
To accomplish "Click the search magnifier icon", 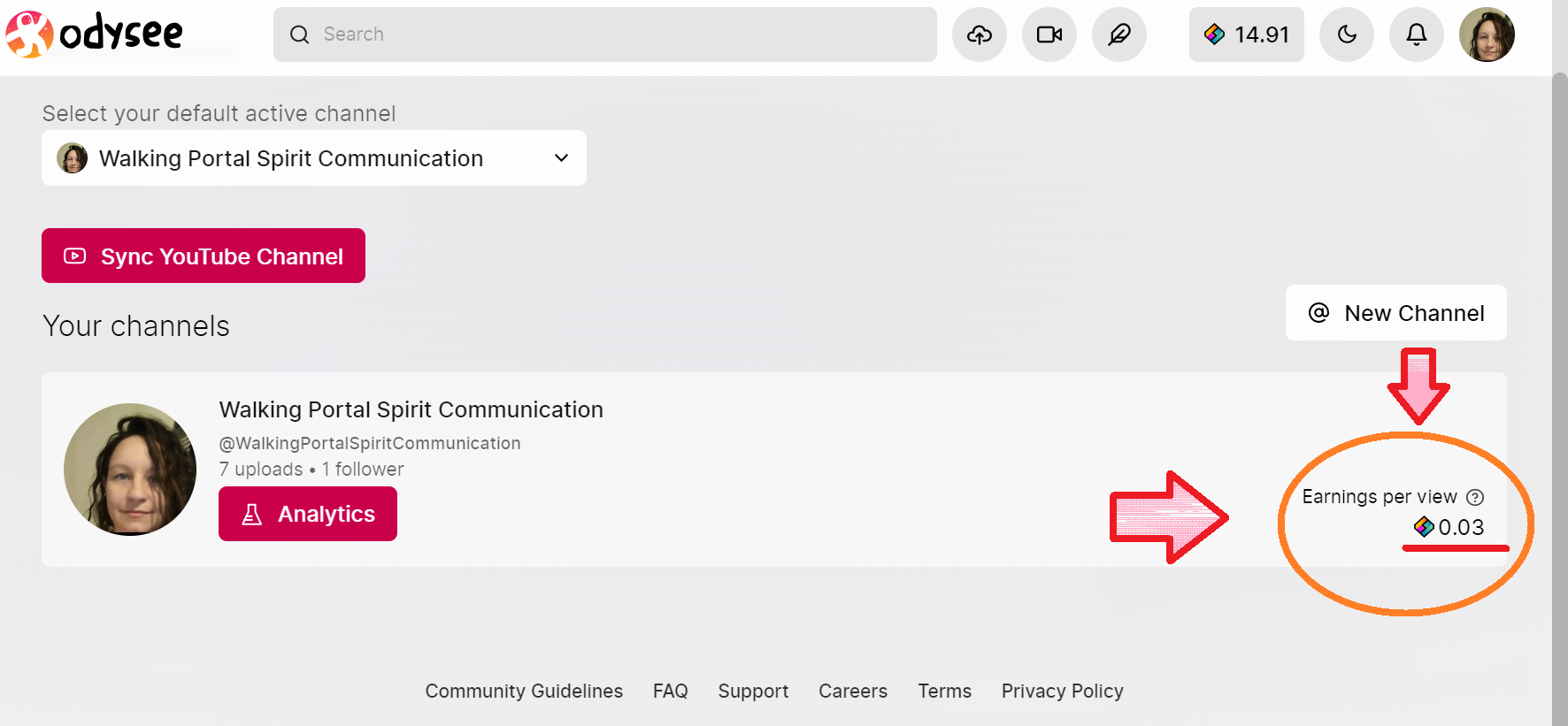I will pyautogui.click(x=300, y=34).
